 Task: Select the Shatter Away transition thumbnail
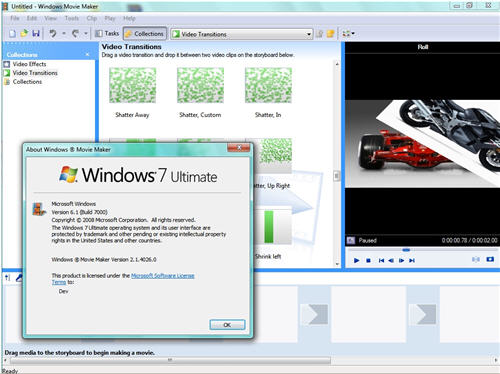(x=132, y=86)
